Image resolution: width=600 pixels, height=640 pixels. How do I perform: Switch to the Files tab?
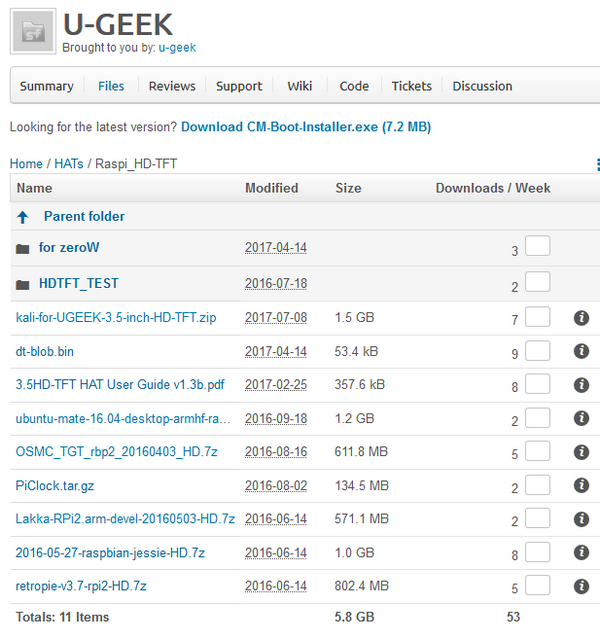[x=111, y=86]
